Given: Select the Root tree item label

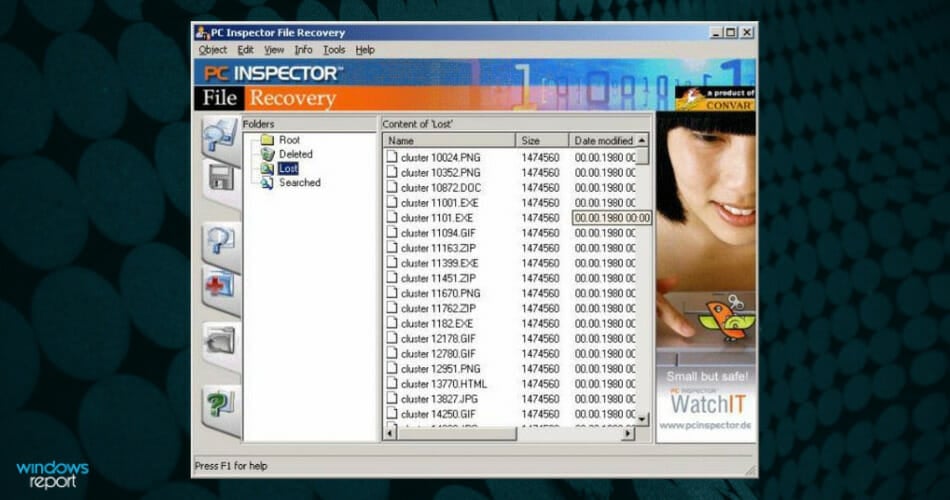Looking at the screenshot, I should [289, 140].
